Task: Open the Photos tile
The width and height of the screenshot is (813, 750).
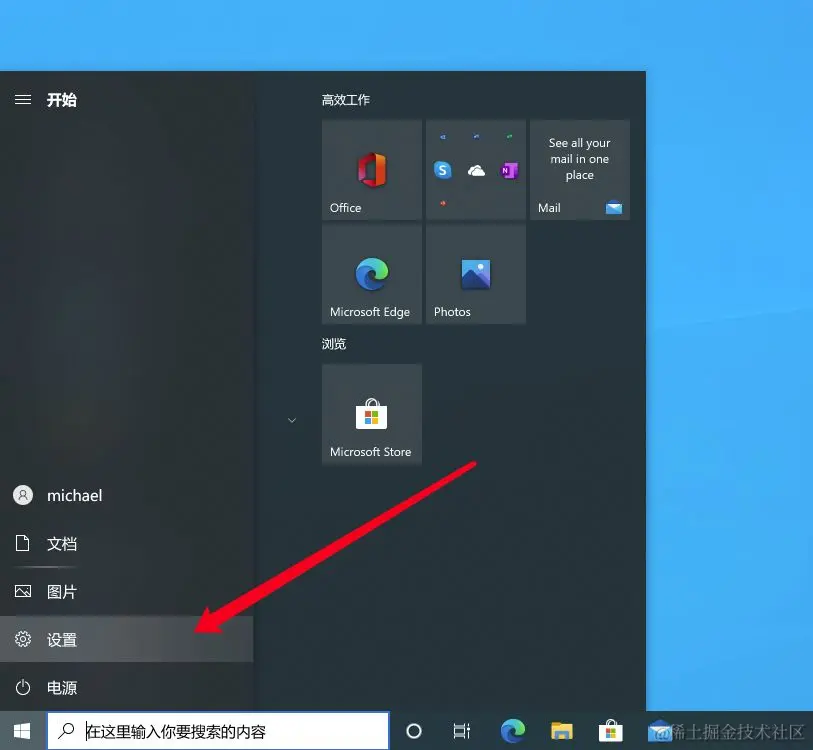Action: pos(476,274)
